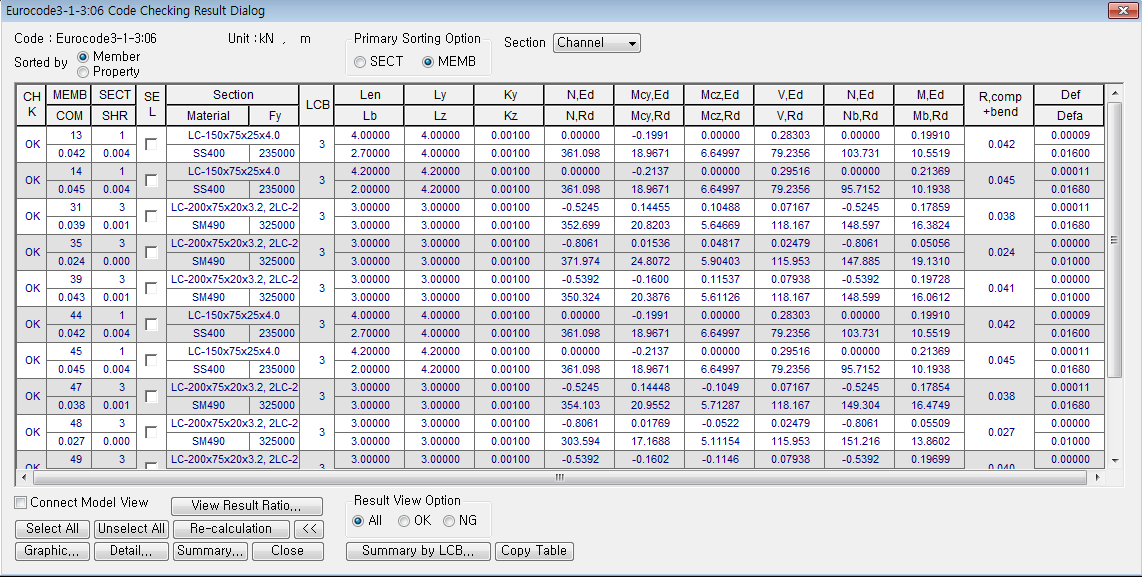Click the LCB column header
The width and height of the screenshot is (1142, 577).
coord(318,105)
